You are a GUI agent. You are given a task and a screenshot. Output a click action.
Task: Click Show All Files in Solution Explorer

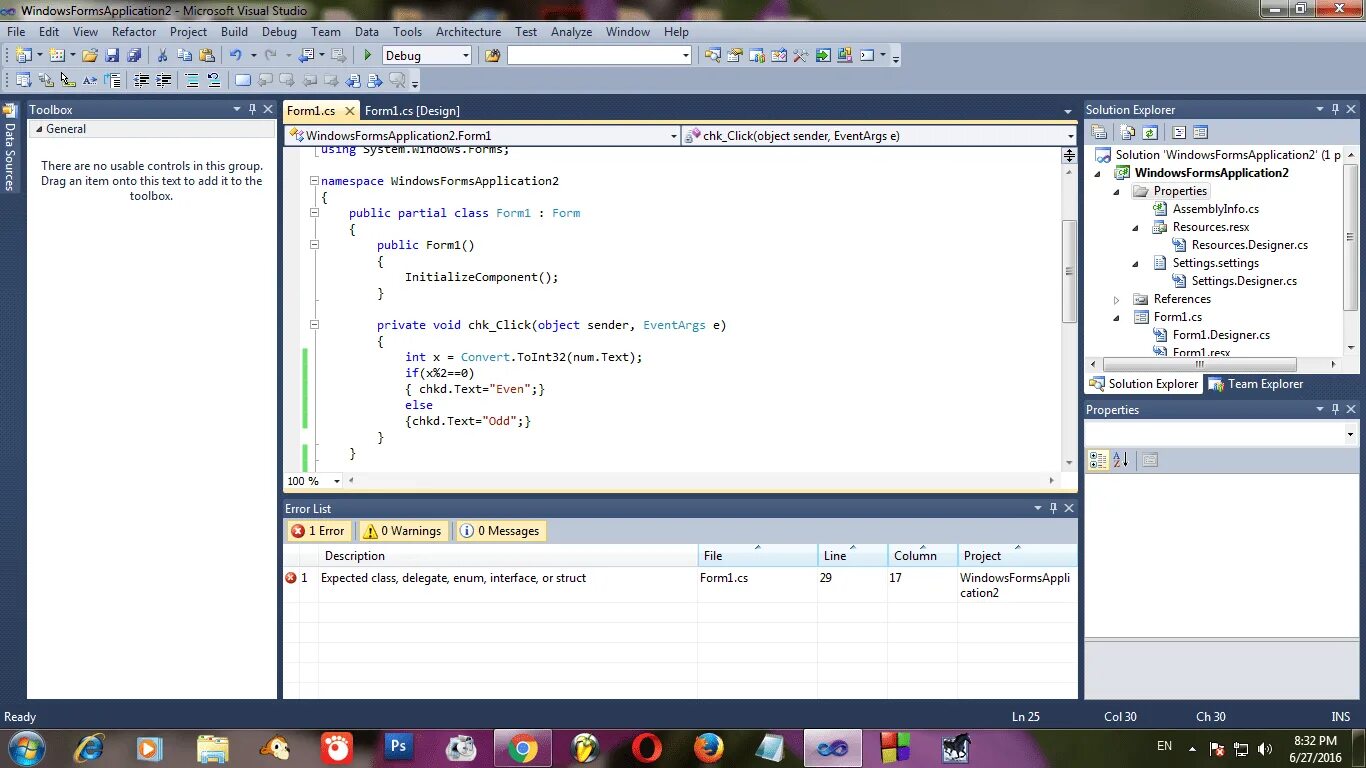click(1128, 132)
